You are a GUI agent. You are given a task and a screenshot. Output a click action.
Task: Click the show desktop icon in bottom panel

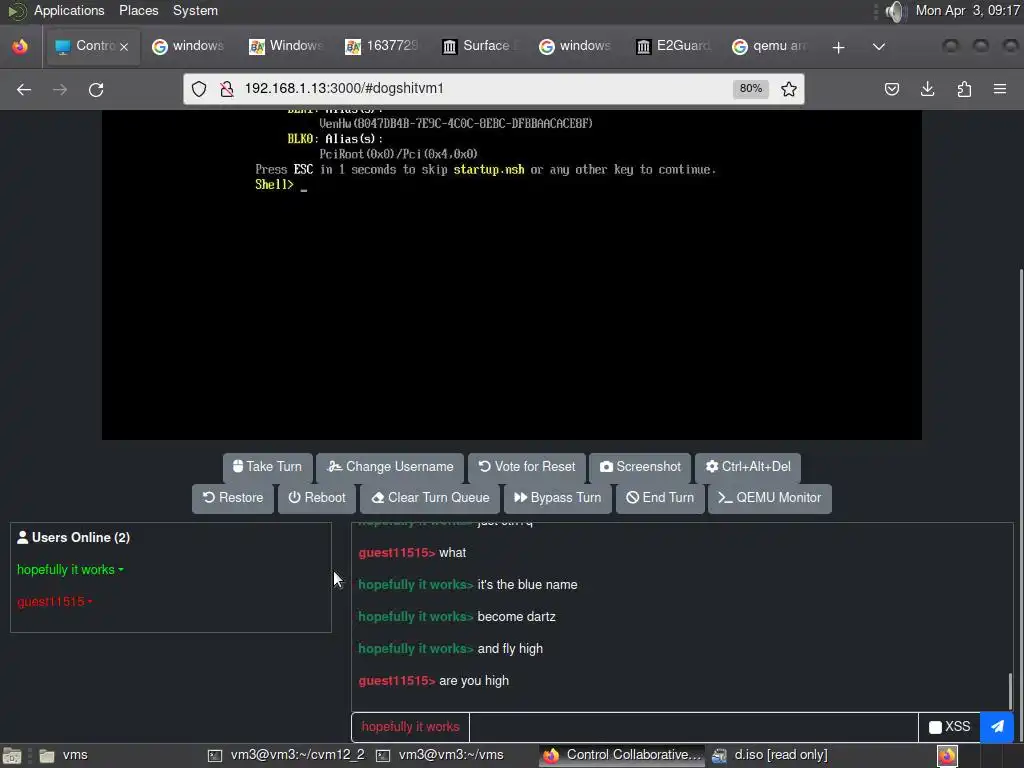tap(12, 756)
